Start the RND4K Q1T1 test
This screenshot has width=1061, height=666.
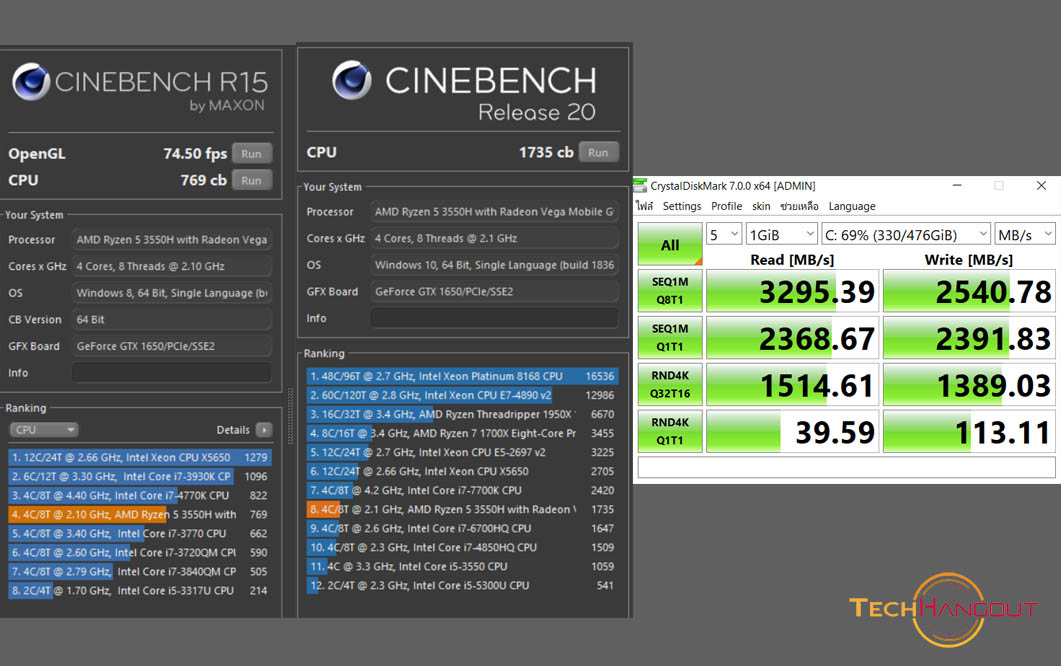[x=670, y=431]
